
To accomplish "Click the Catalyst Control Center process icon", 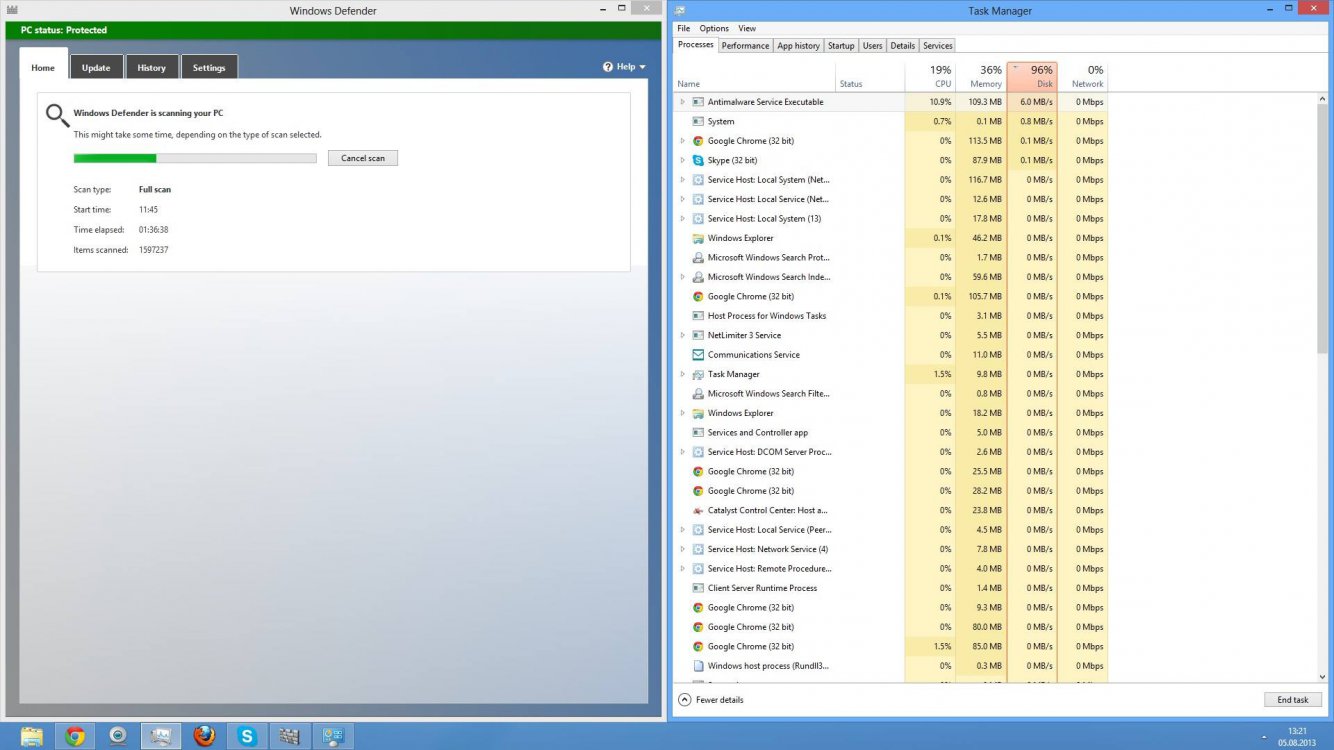I will 698,510.
